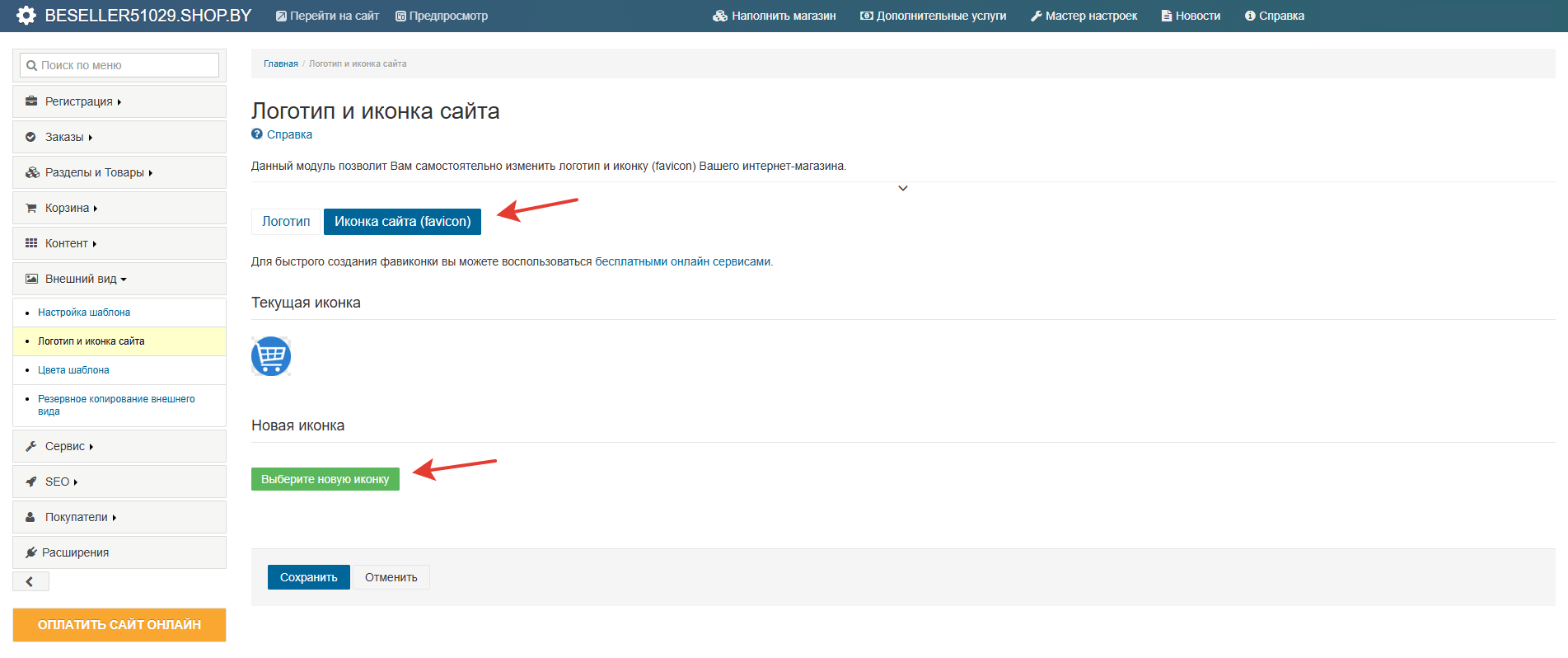Expand the Регистрация menu section
This screenshot has width=1568, height=658.
tap(82, 101)
